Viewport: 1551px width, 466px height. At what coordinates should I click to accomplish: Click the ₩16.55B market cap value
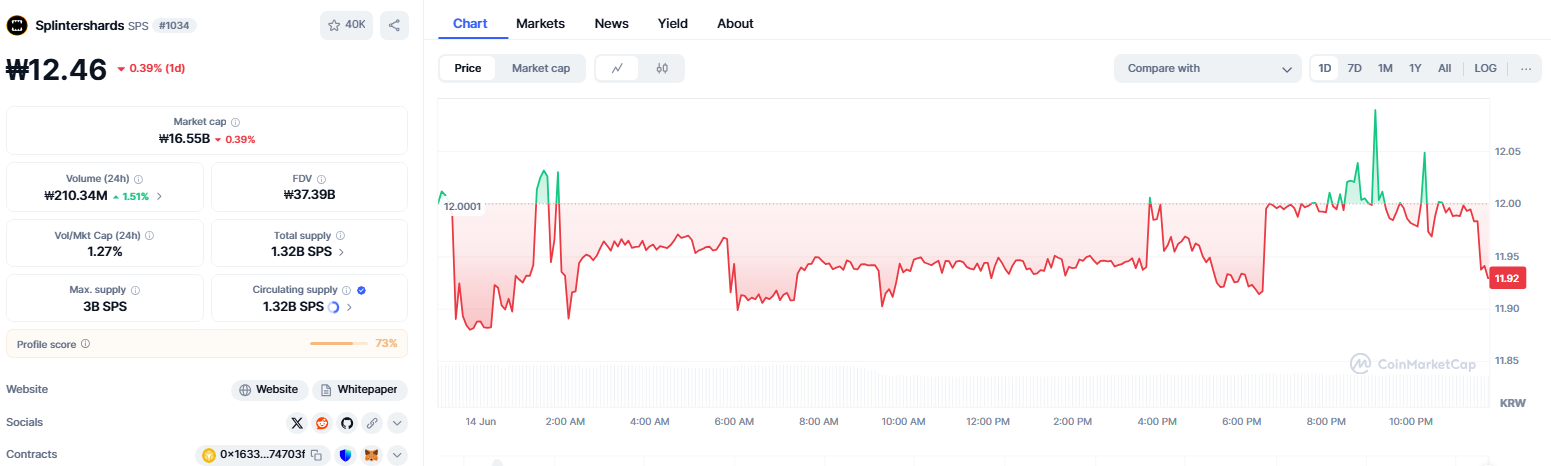coord(185,139)
